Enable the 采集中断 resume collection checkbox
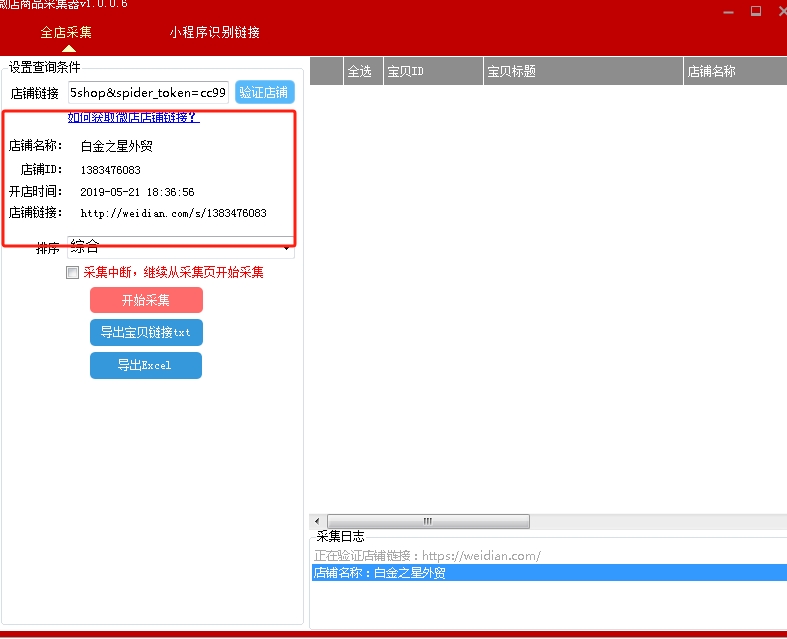787x639 pixels. (72, 272)
